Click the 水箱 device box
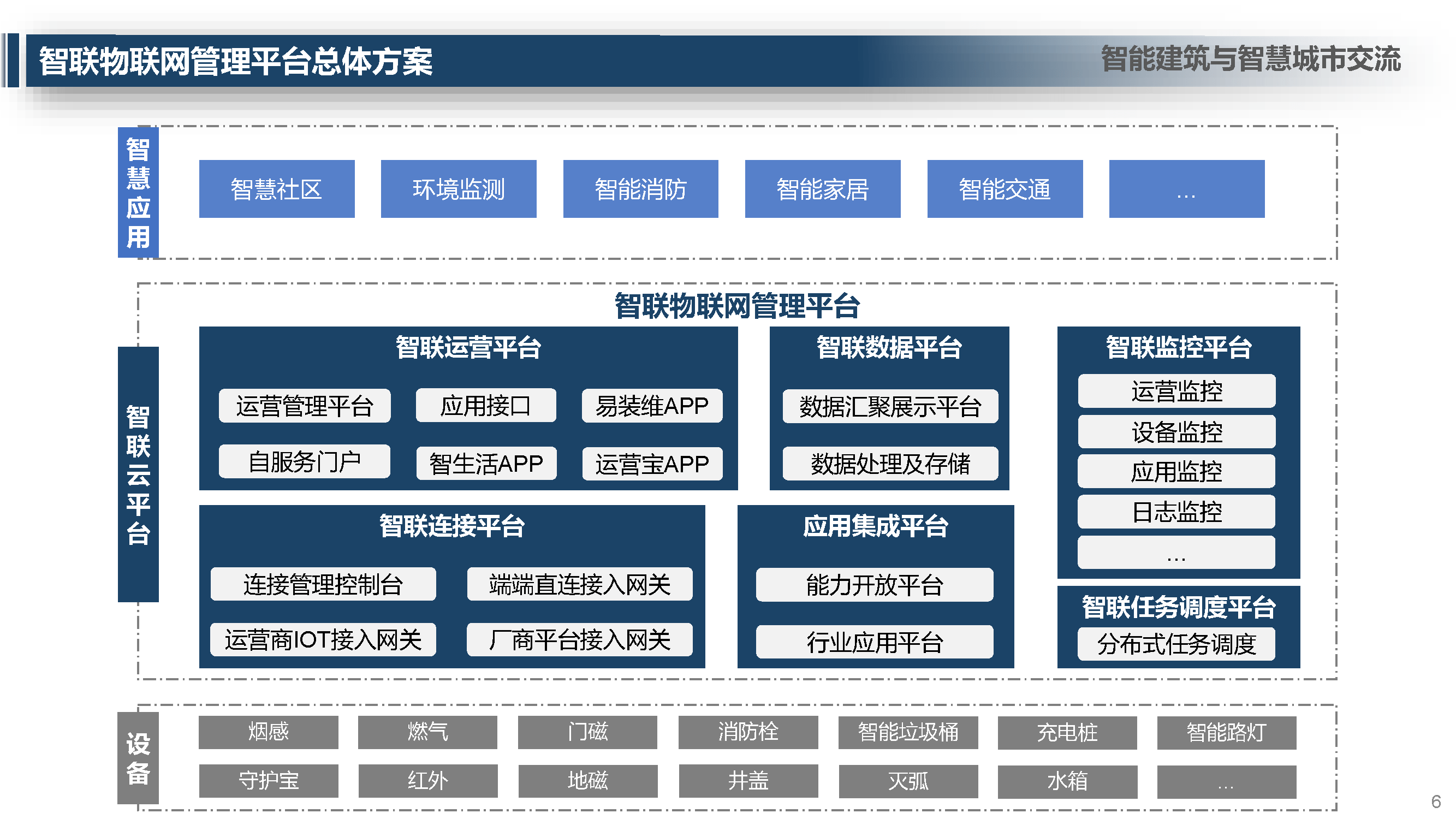The height and width of the screenshot is (819, 1456). (x=1067, y=781)
